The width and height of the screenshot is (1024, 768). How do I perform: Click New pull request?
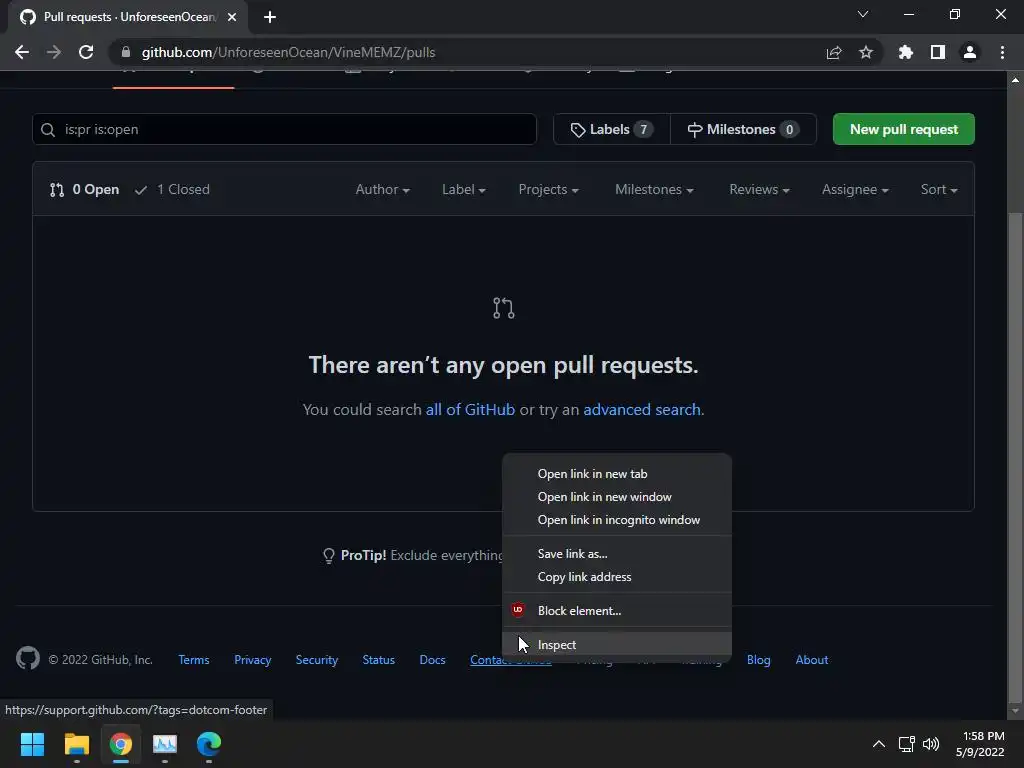904,129
